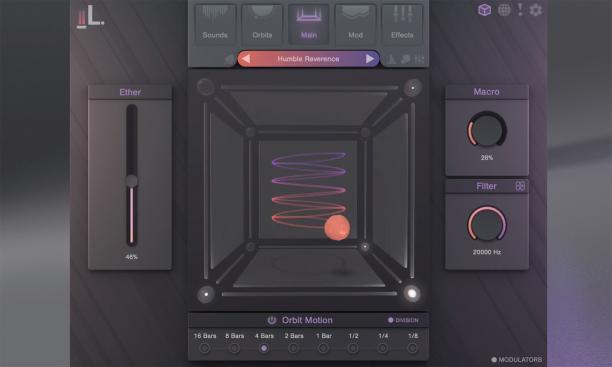Click the Orbit Motion label
The image size is (612, 367).
tap(307, 320)
